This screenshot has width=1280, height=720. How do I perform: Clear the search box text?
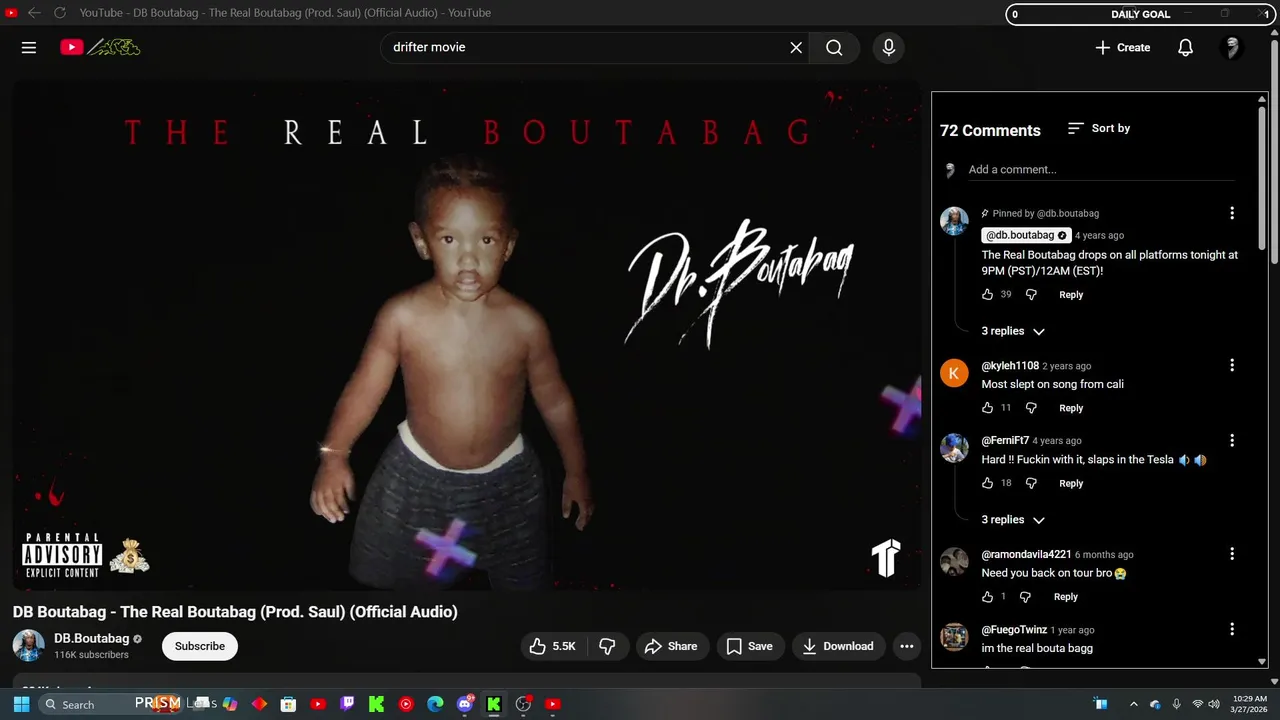click(796, 47)
